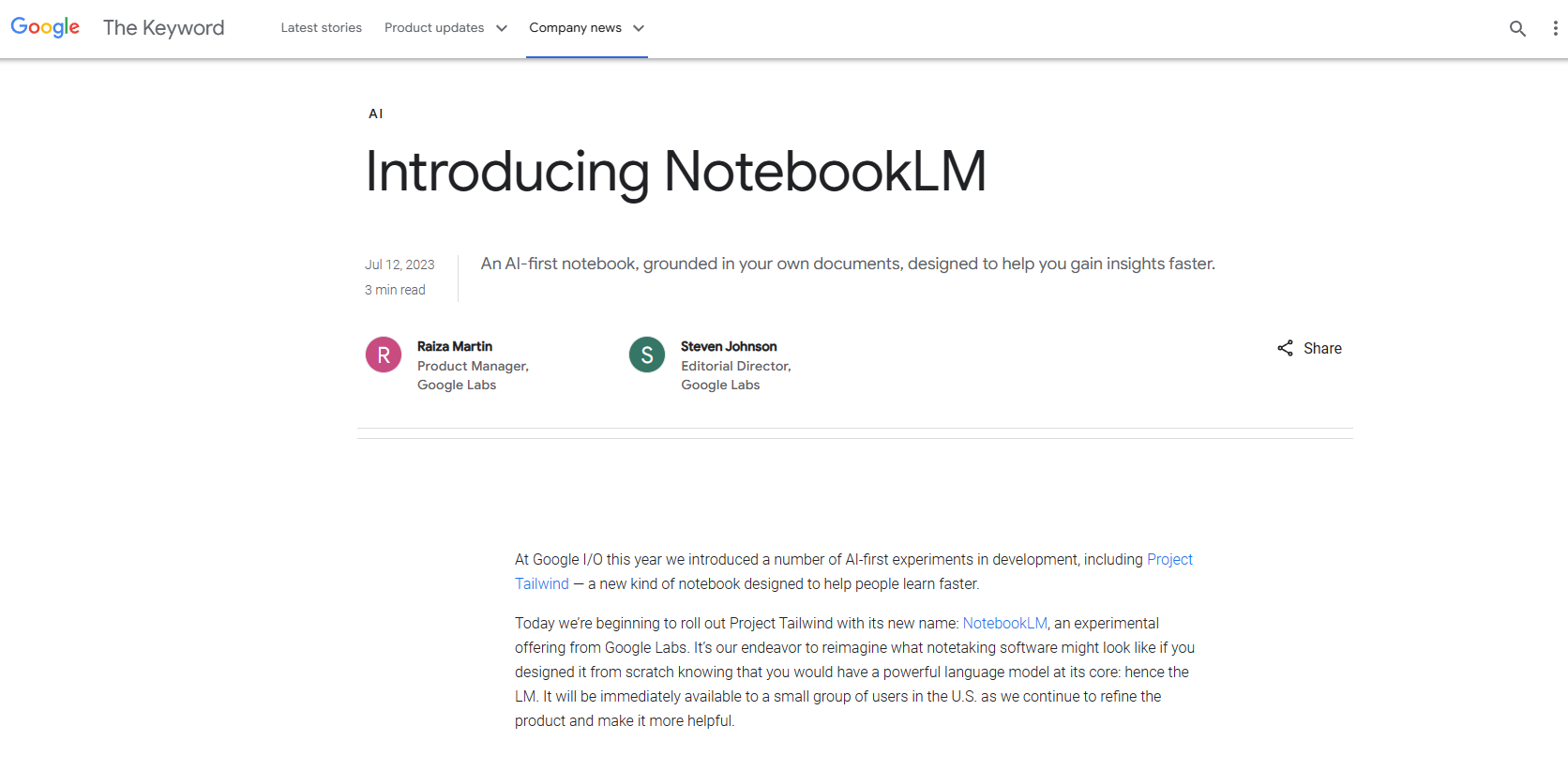The width and height of the screenshot is (1568, 771).
Task: Click author name Raiza Martin
Action: [455, 346]
